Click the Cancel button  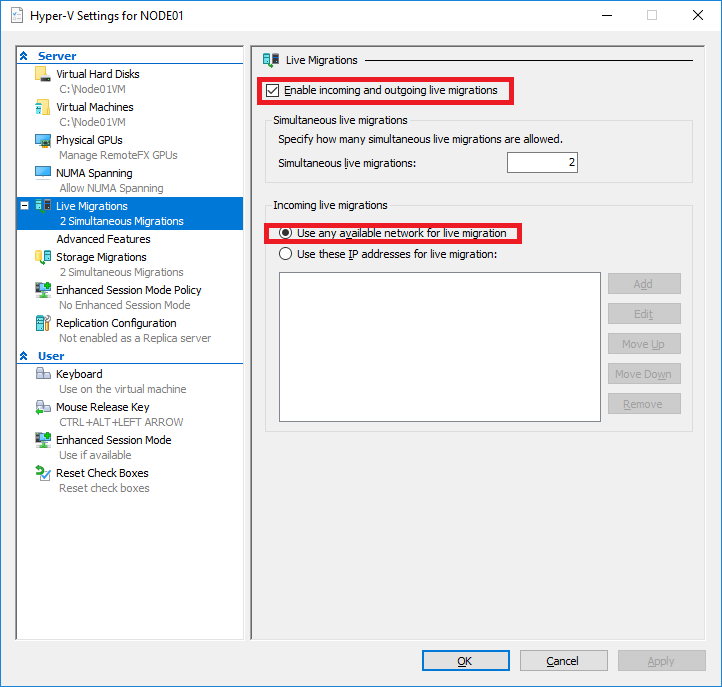click(x=564, y=661)
